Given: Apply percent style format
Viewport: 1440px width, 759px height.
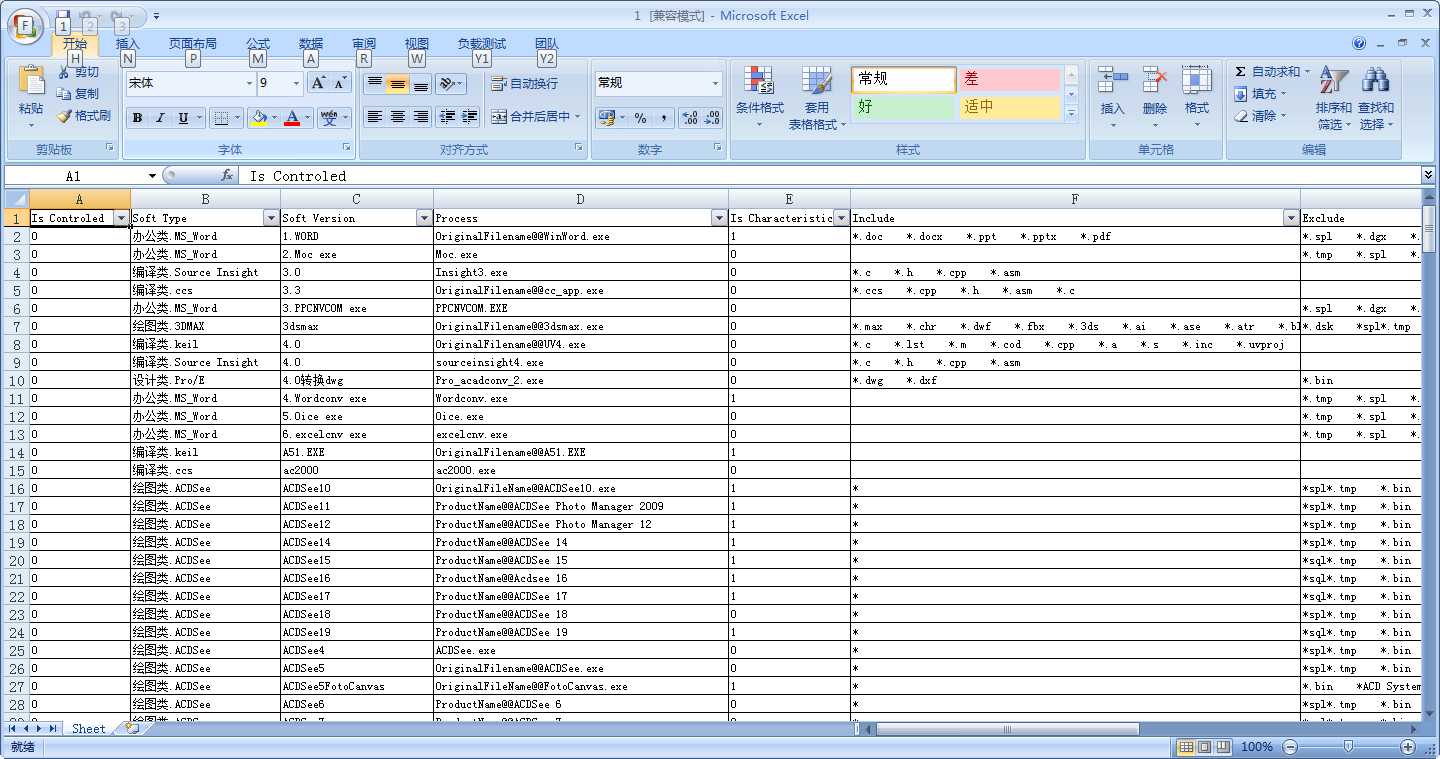Looking at the screenshot, I should pos(640,118).
